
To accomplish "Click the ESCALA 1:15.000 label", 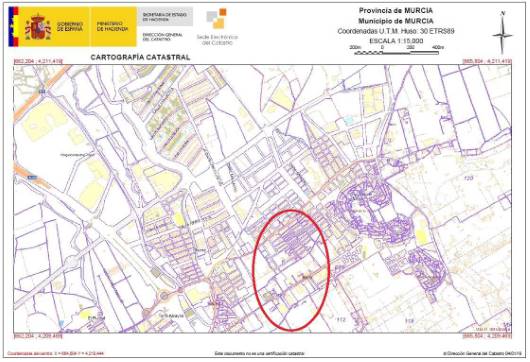I will pyautogui.click(x=396, y=41).
